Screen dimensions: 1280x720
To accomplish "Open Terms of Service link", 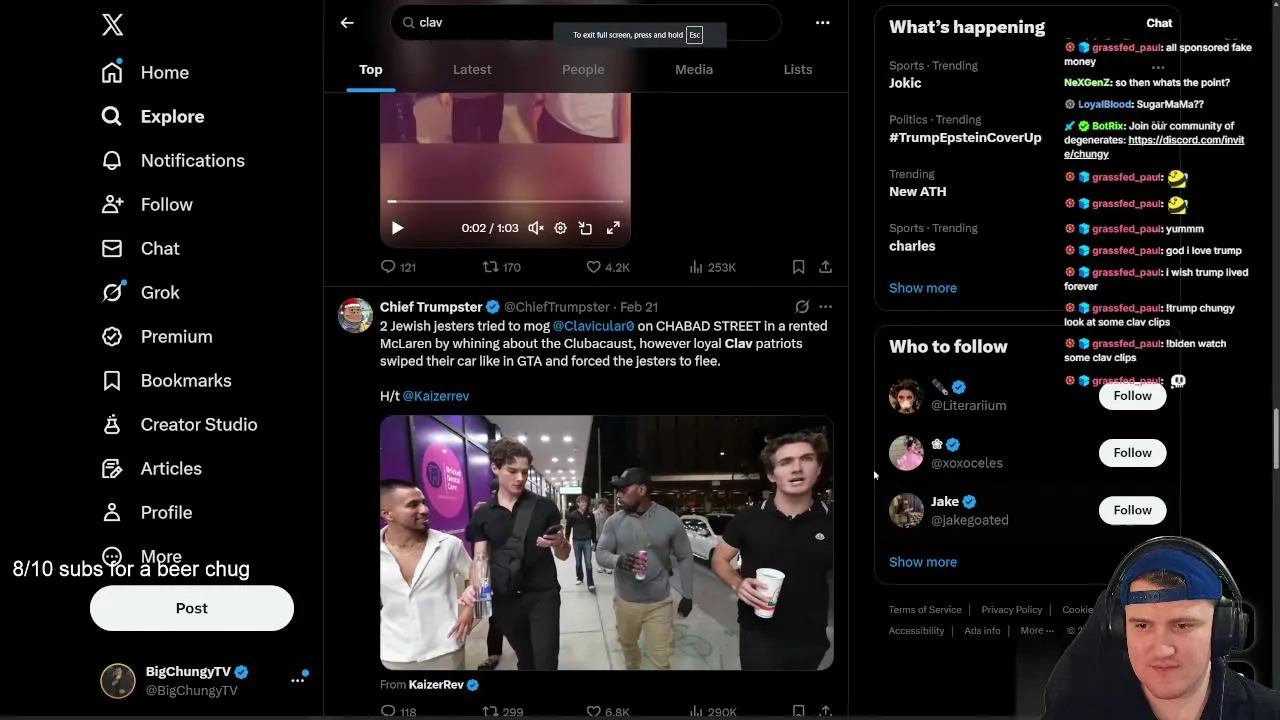I will tap(925, 610).
